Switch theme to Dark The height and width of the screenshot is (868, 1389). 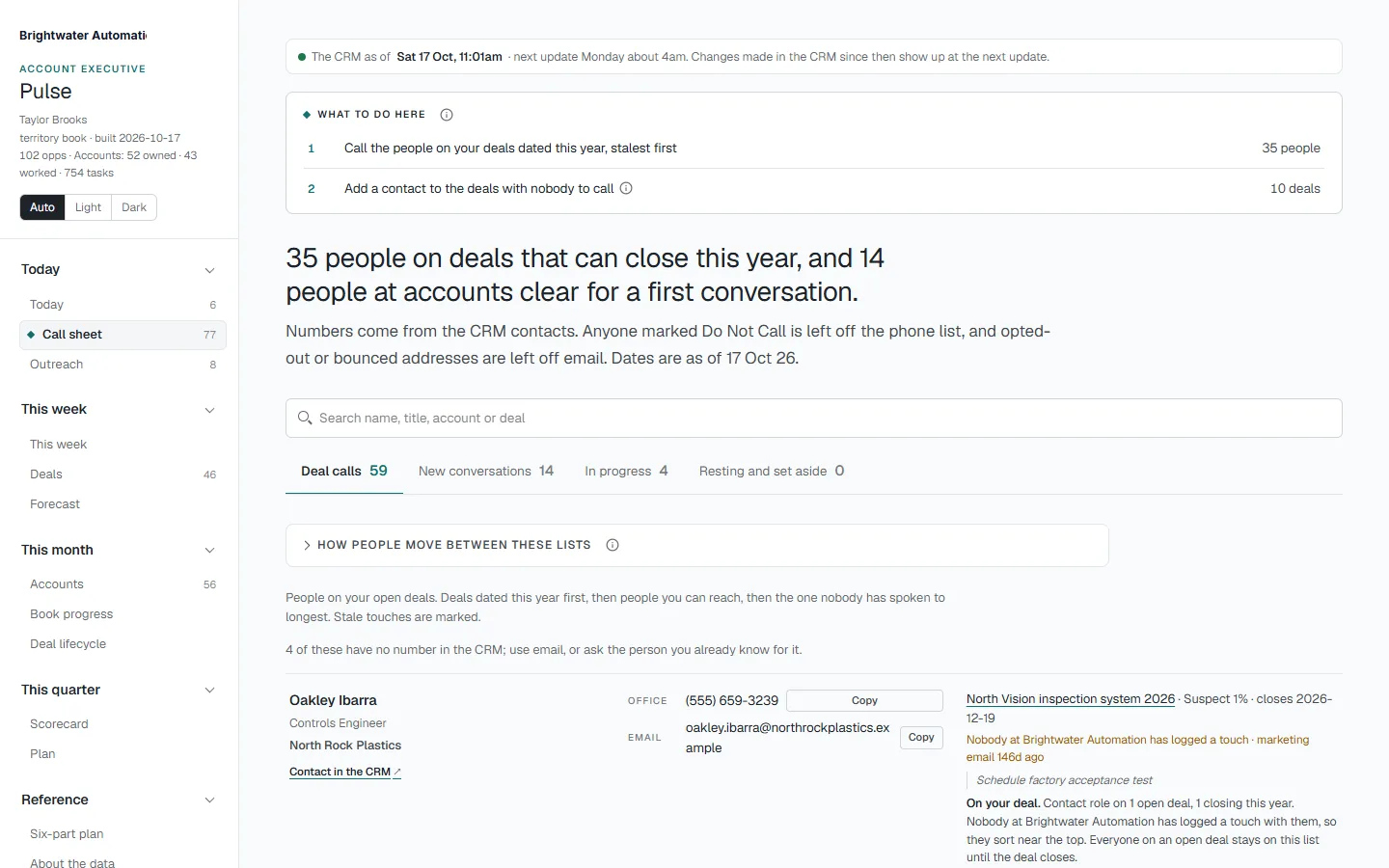pyautogui.click(x=134, y=207)
